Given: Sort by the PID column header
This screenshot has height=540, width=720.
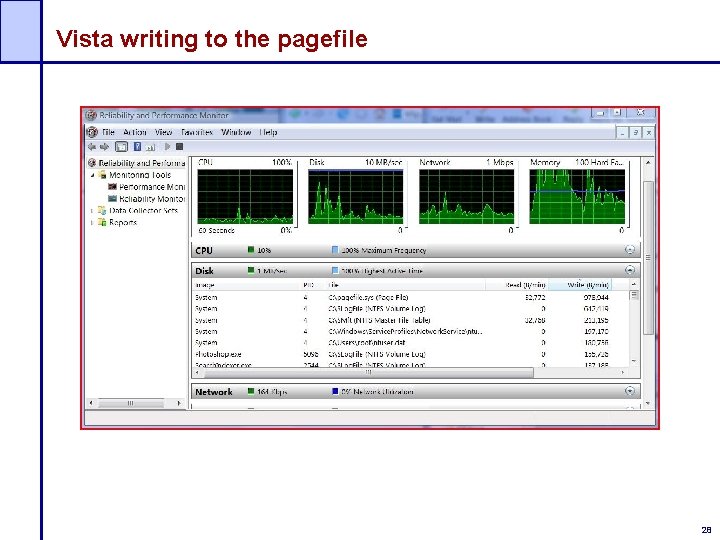Looking at the screenshot, I should coord(312,285).
